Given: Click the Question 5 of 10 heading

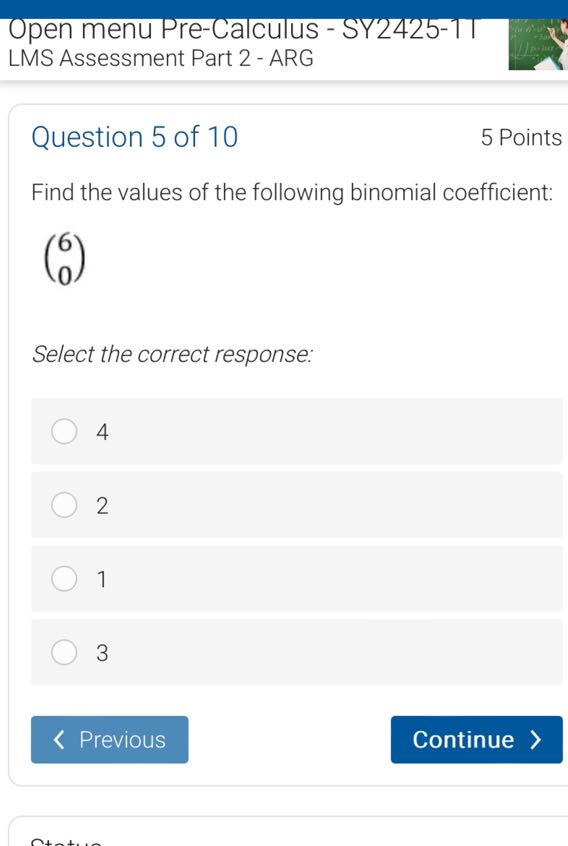Looking at the screenshot, I should coord(135,137).
